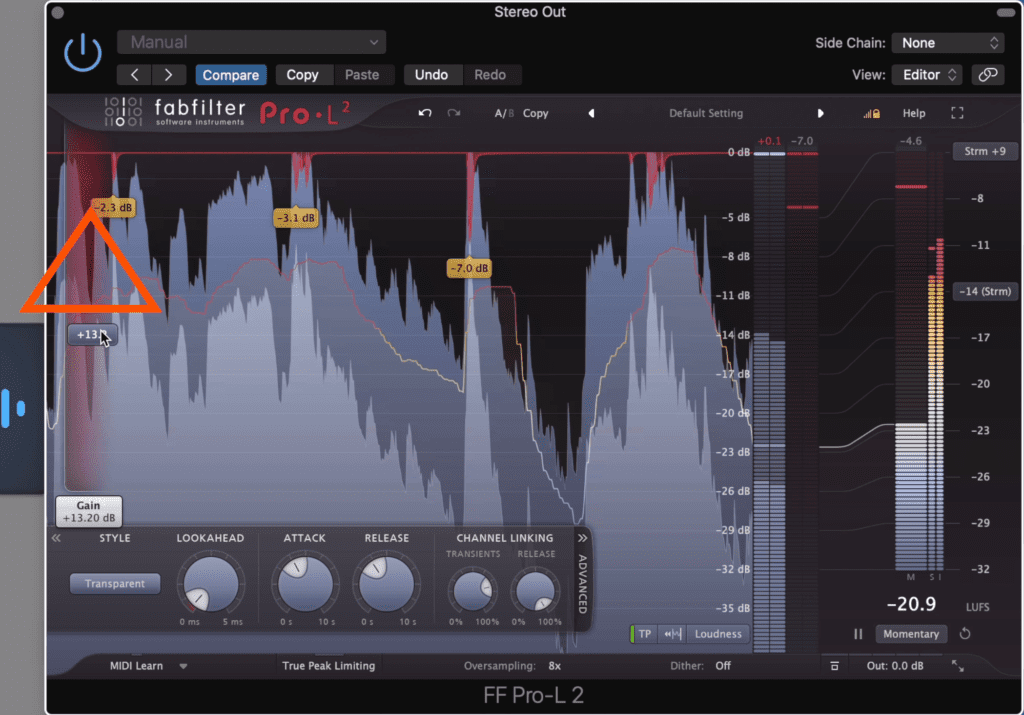Image resolution: width=1024 pixels, height=715 pixels.
Task: Click Copy in the plug-in header
Action: pos(302,75)
